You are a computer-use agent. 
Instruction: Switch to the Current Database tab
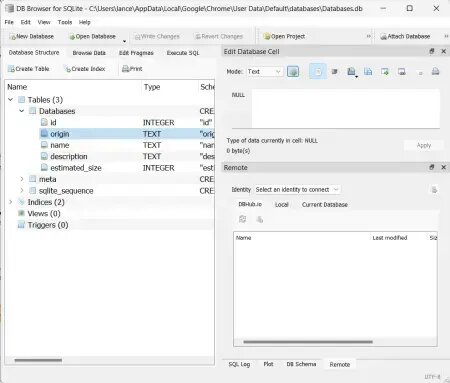click(x=325, y=204)
